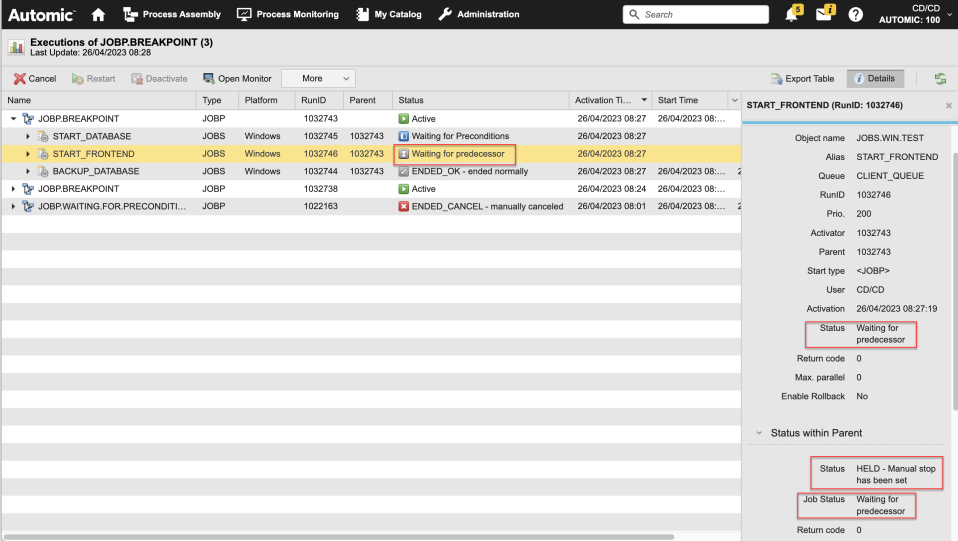Click the refresh icon
The image size is (958, 541).
click(940, 78)
